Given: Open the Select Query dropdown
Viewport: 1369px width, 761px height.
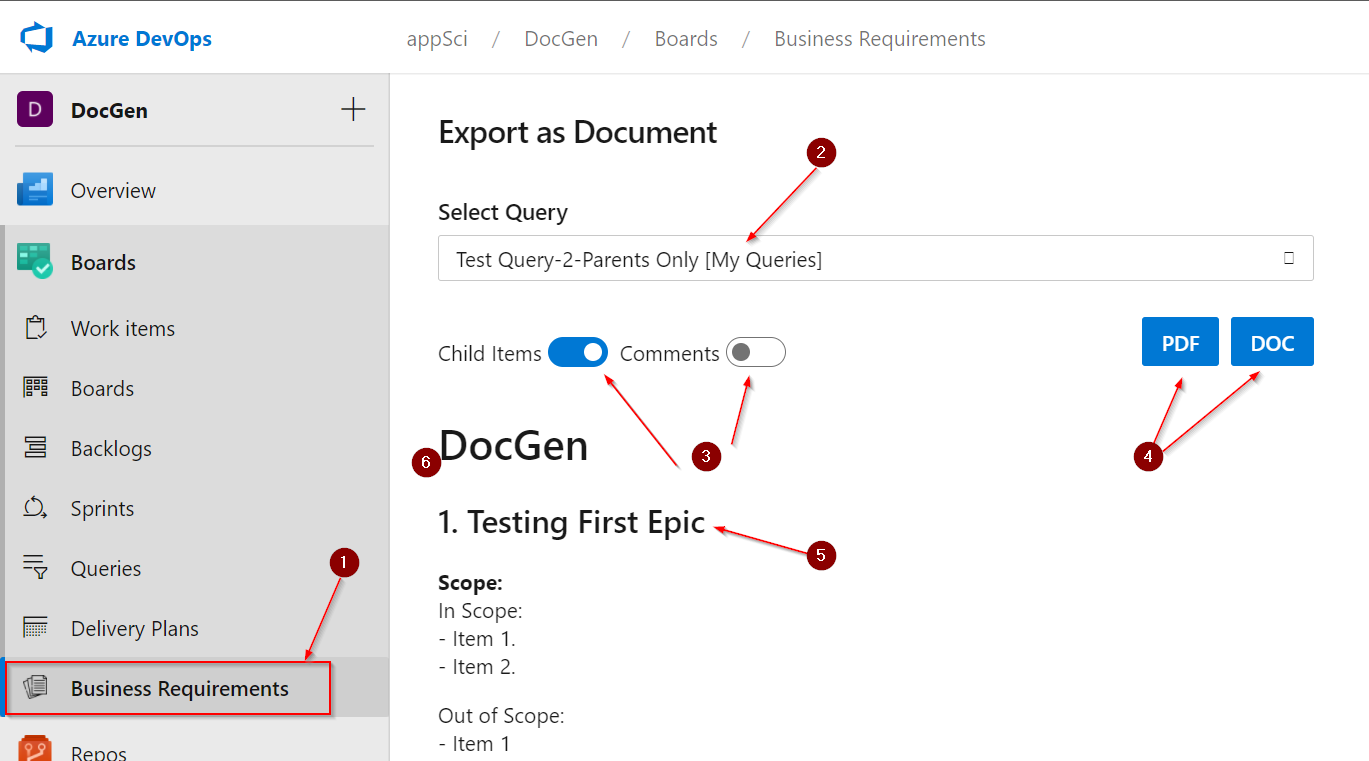Looking at the screenshot, I should coord(875,257).
